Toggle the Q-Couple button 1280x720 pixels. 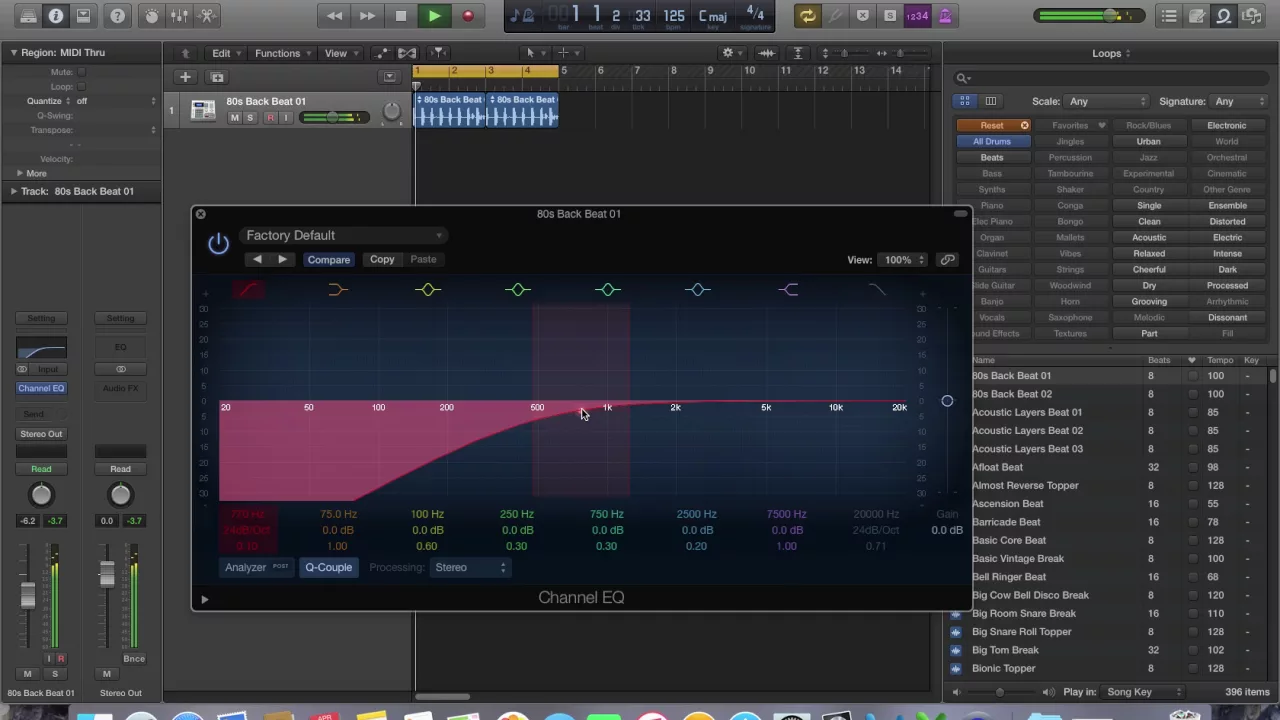(x=328, y=567)
